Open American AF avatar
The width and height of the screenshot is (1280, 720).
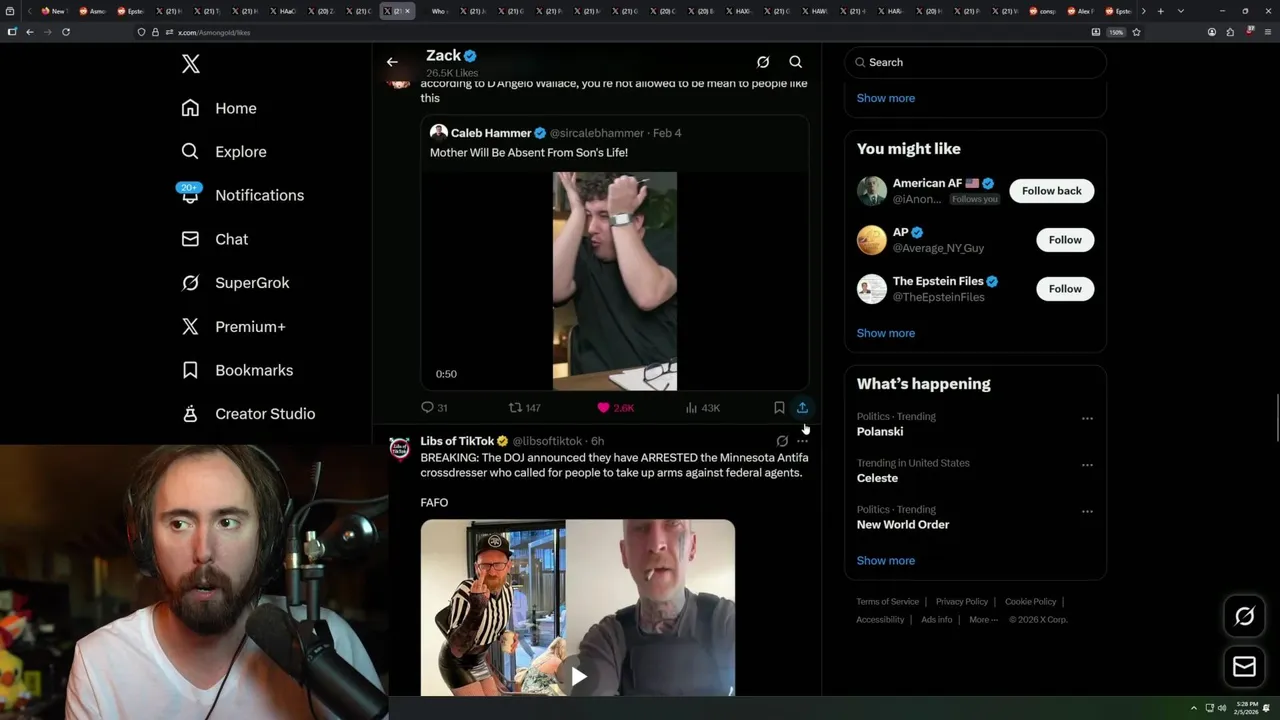pos(872,191)
